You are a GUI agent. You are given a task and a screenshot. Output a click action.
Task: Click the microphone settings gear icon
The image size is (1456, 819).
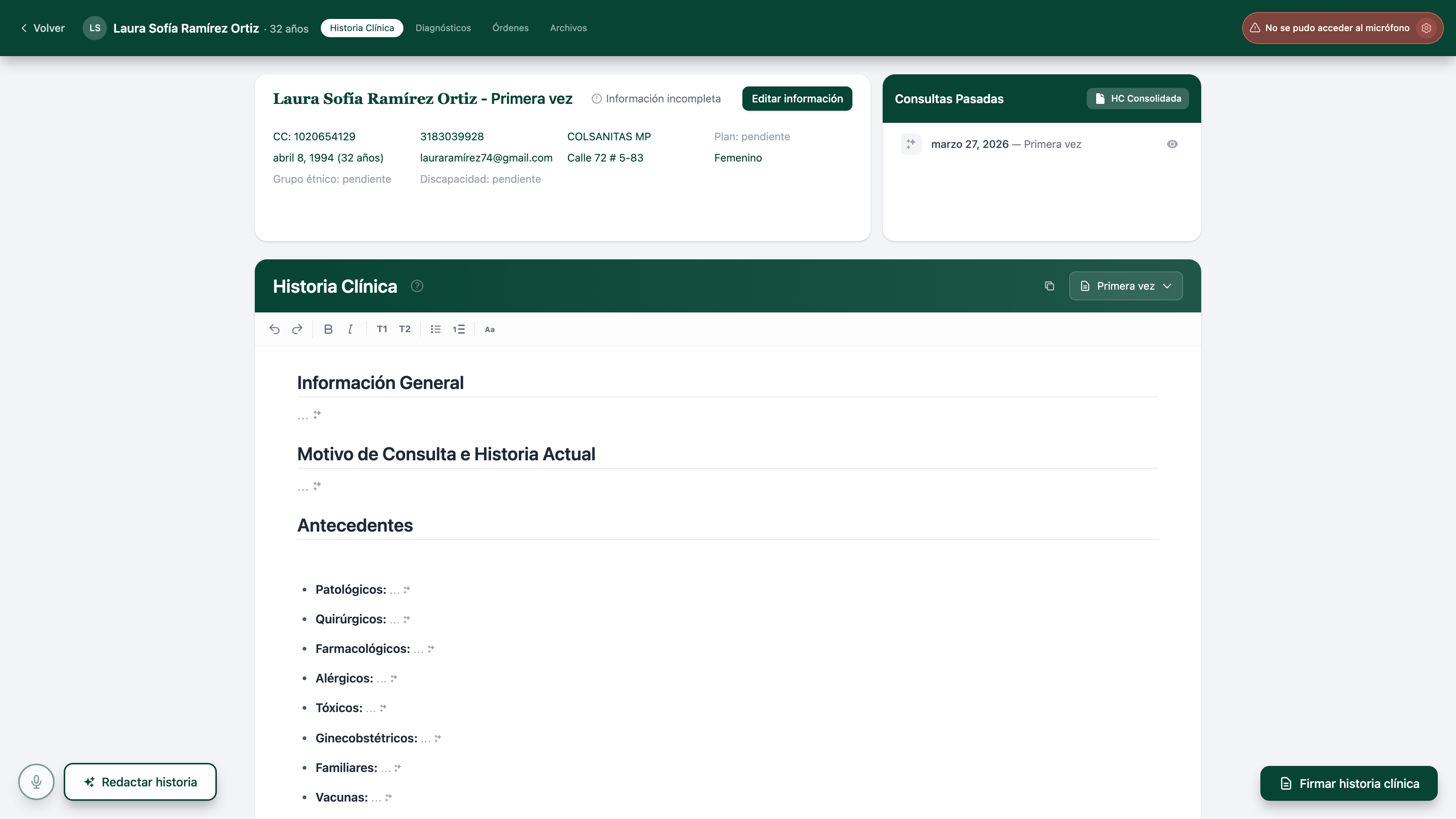1426,28
